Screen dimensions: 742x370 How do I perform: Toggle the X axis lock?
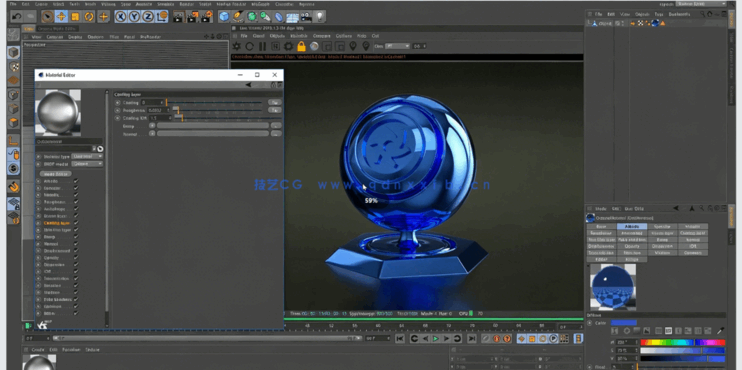(121, 17)
